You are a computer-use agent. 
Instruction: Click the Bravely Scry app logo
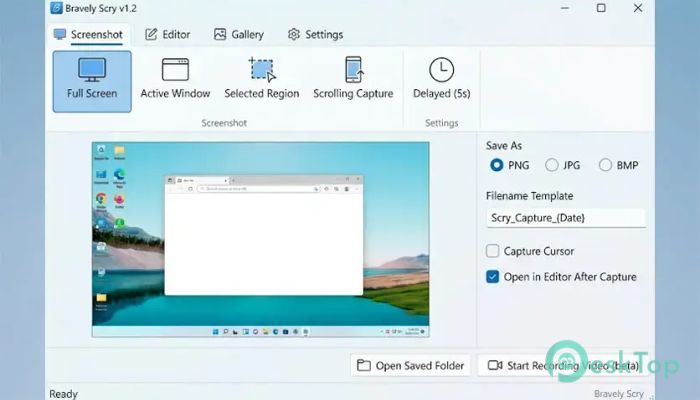point(56,8)
